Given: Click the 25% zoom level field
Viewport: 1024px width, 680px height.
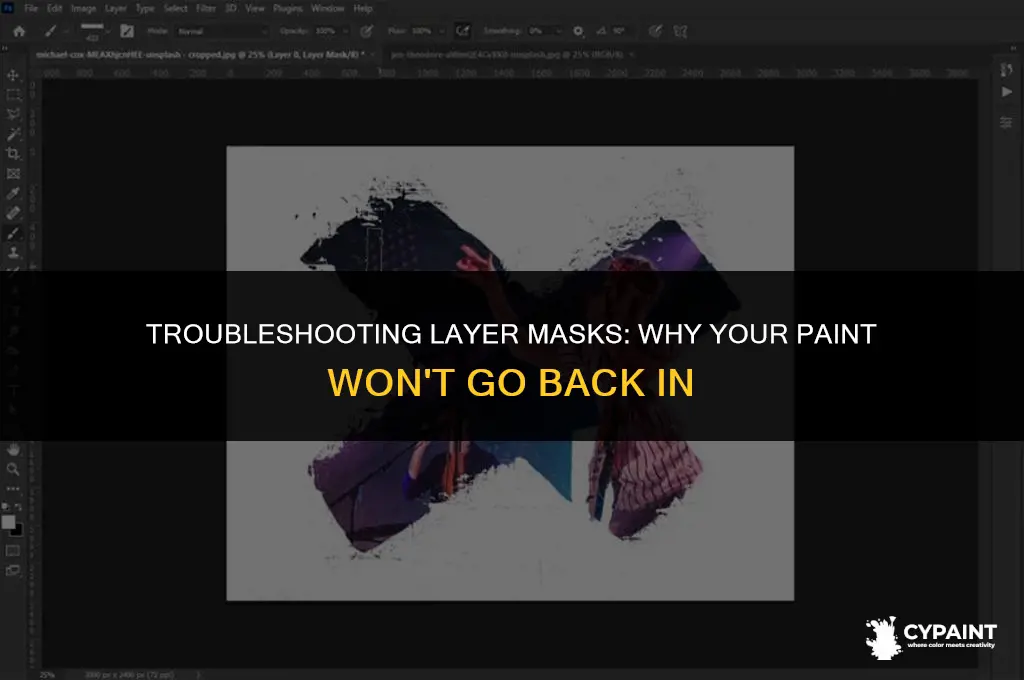Looking at the screenshot, I should coord(47,674).
